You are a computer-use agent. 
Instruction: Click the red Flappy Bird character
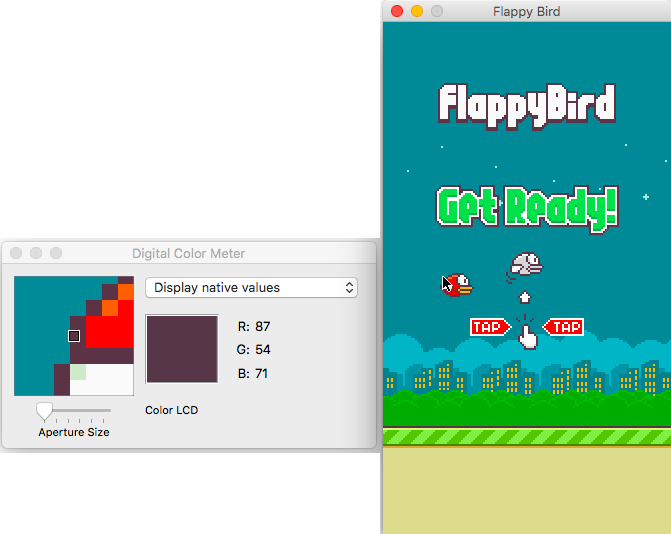tap(459, 285)
